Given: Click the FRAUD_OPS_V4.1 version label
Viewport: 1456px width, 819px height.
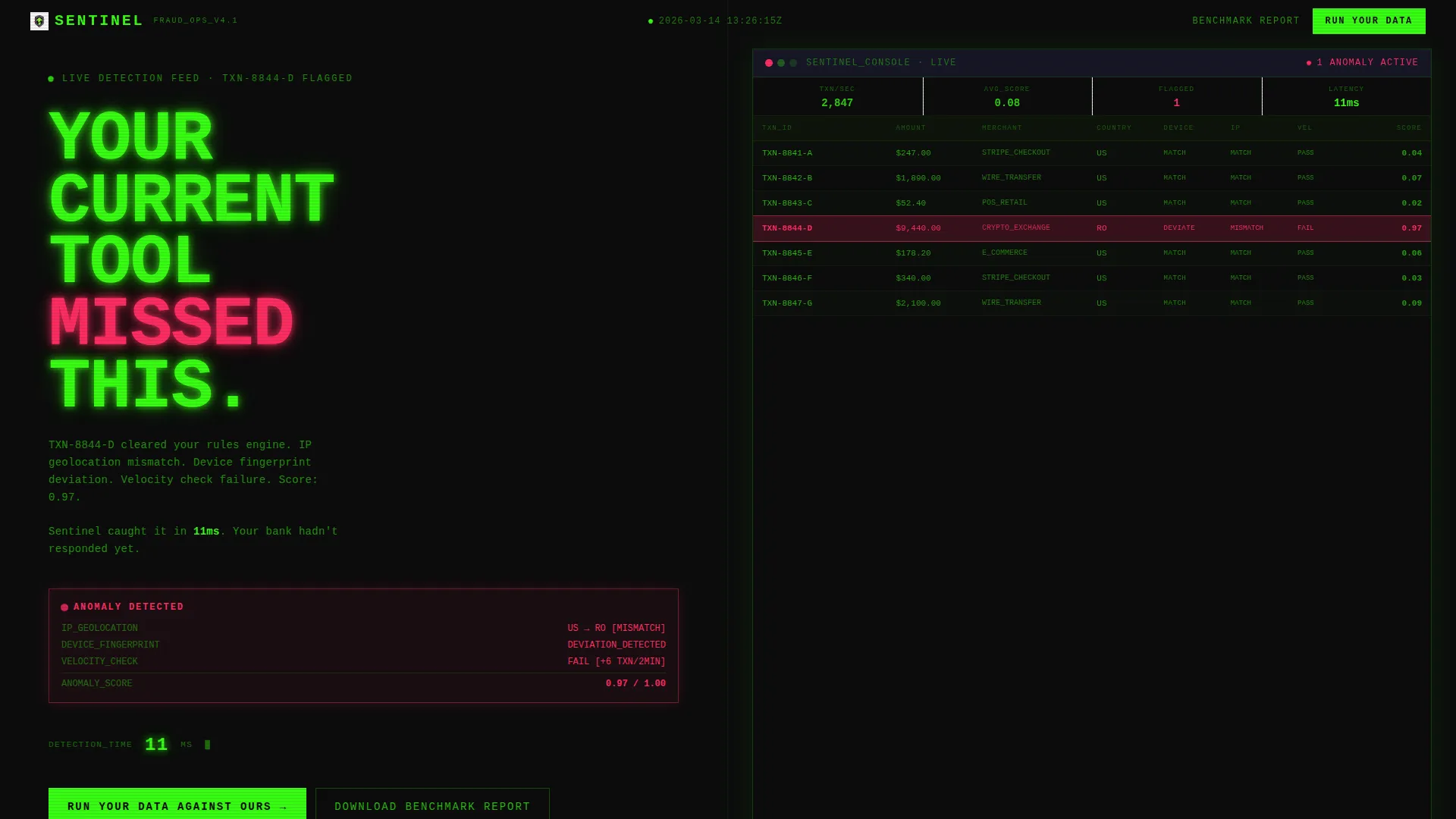Looking at the screenshot, I should click(x=196, y=21).
